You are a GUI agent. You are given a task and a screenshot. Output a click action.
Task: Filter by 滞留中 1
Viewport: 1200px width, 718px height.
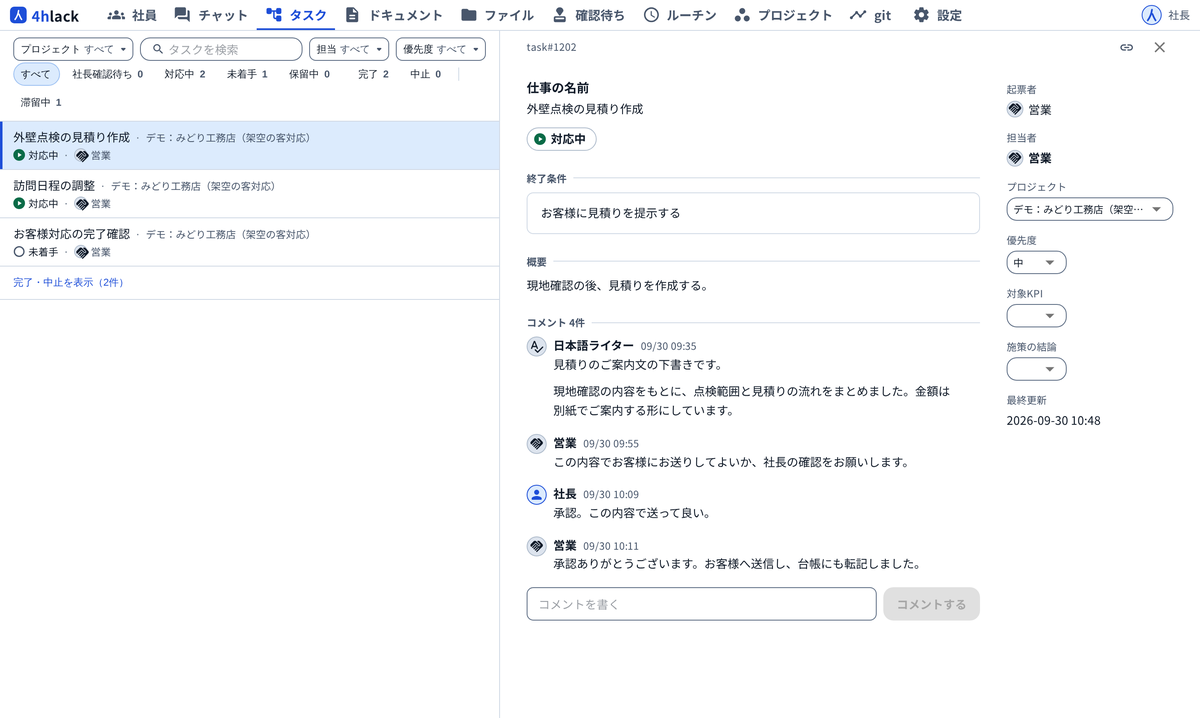[41, 102]
